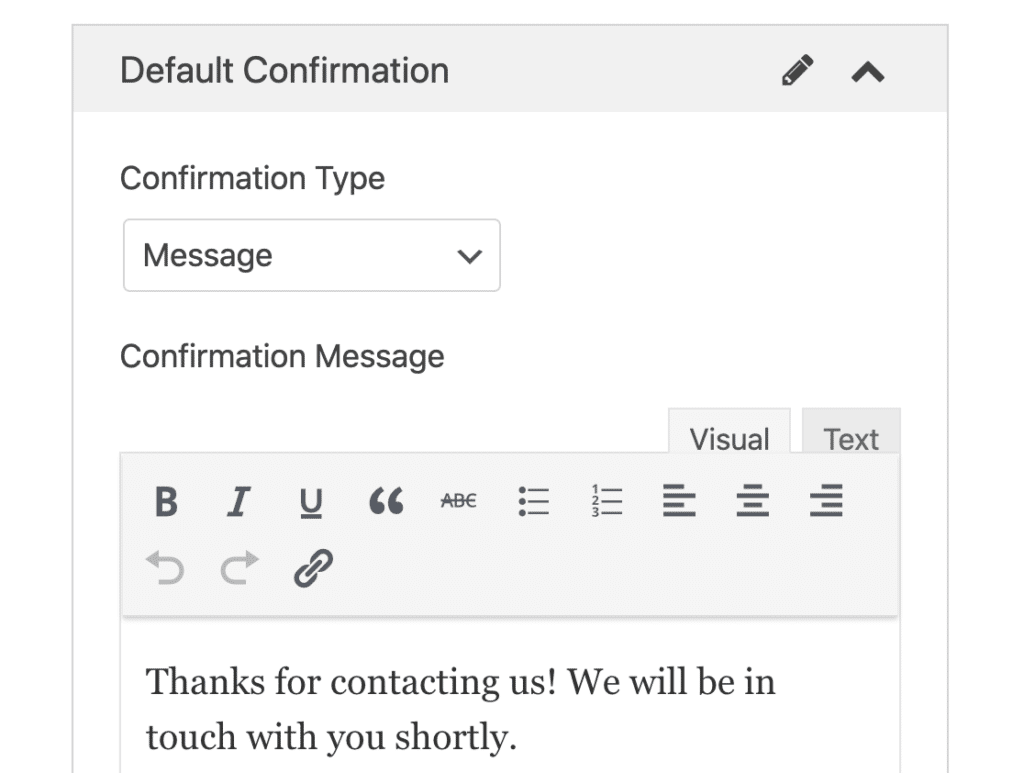Switch to the Visual editor tab

click(x=729, y=438)
